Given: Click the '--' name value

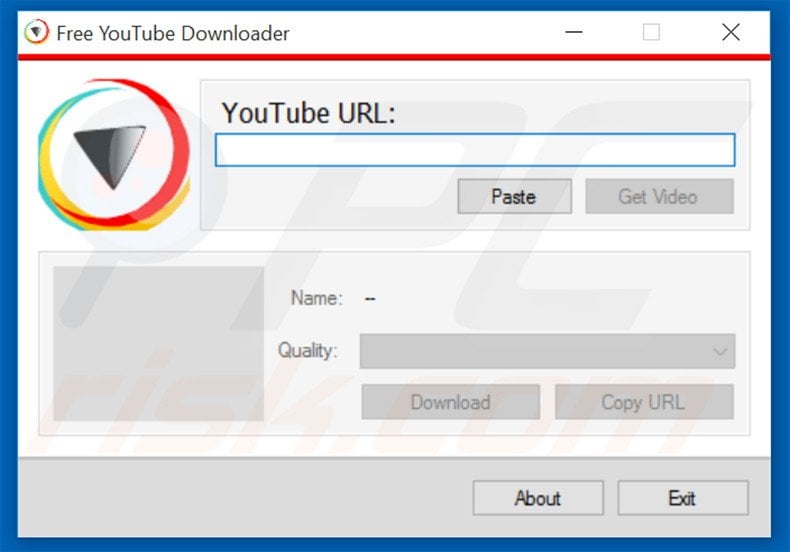Looking at the screenshot, I should click(370, 299).
